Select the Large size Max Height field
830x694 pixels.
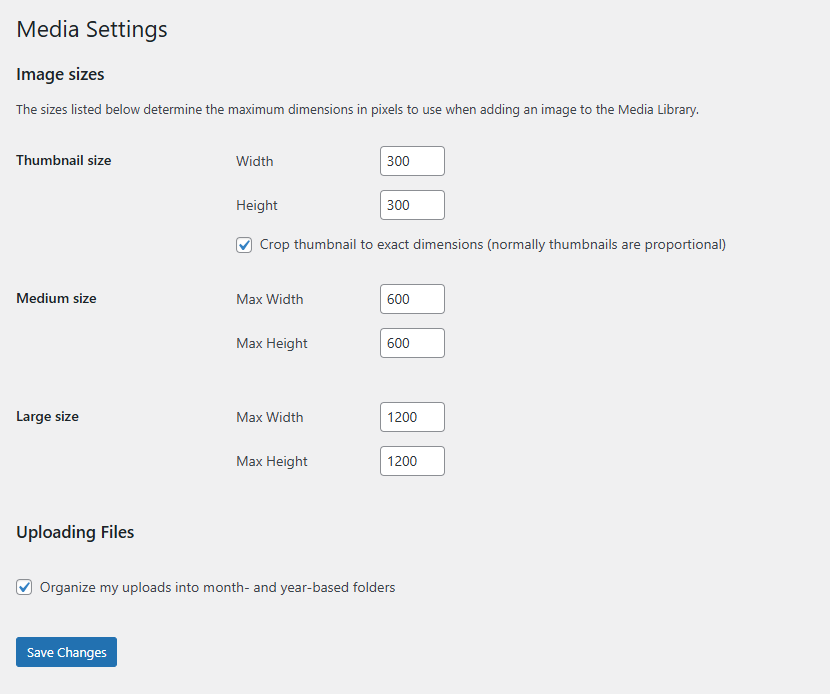click(x=412, y=461)
